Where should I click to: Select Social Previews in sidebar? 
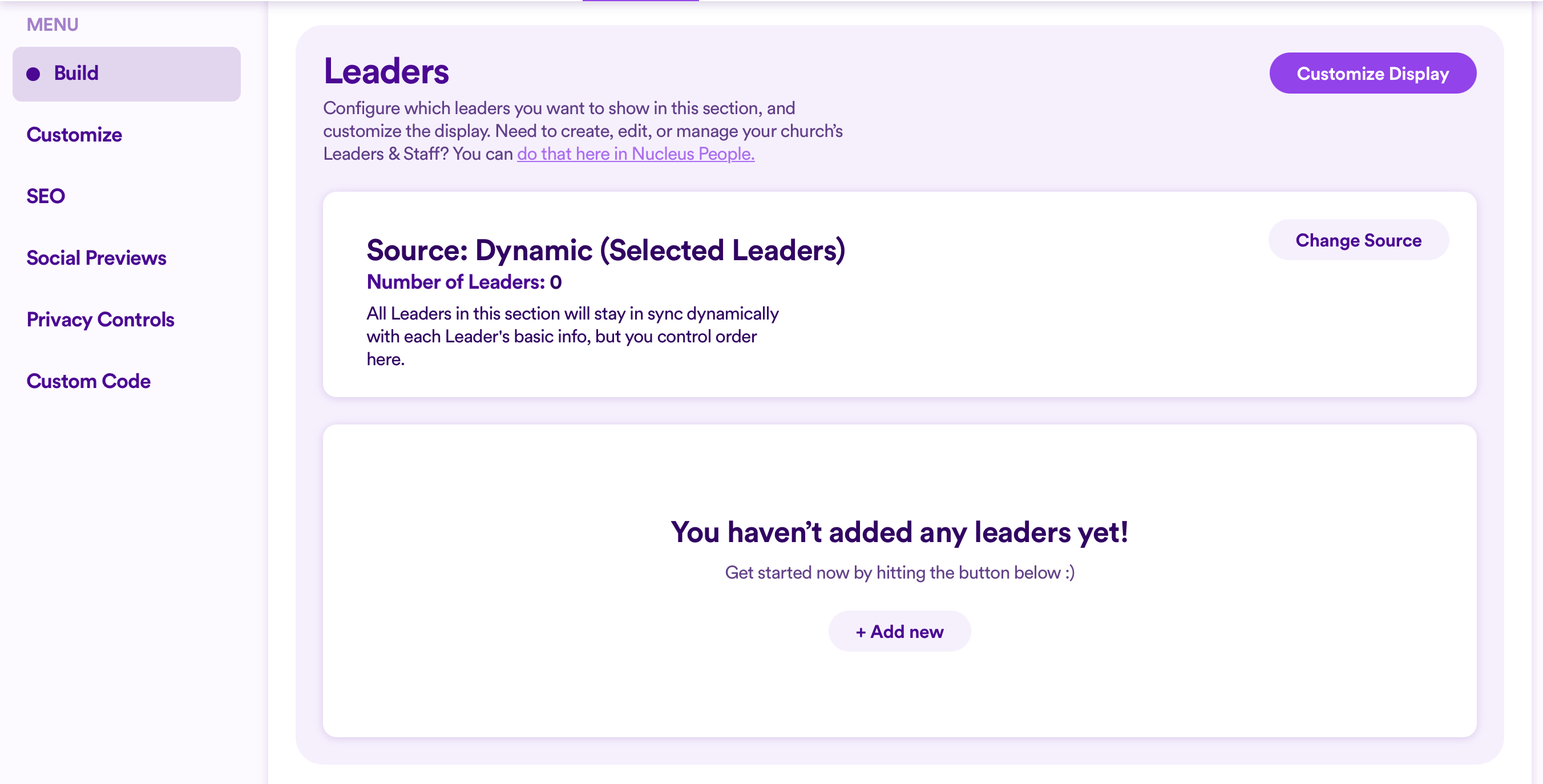[x=96, y=258]
